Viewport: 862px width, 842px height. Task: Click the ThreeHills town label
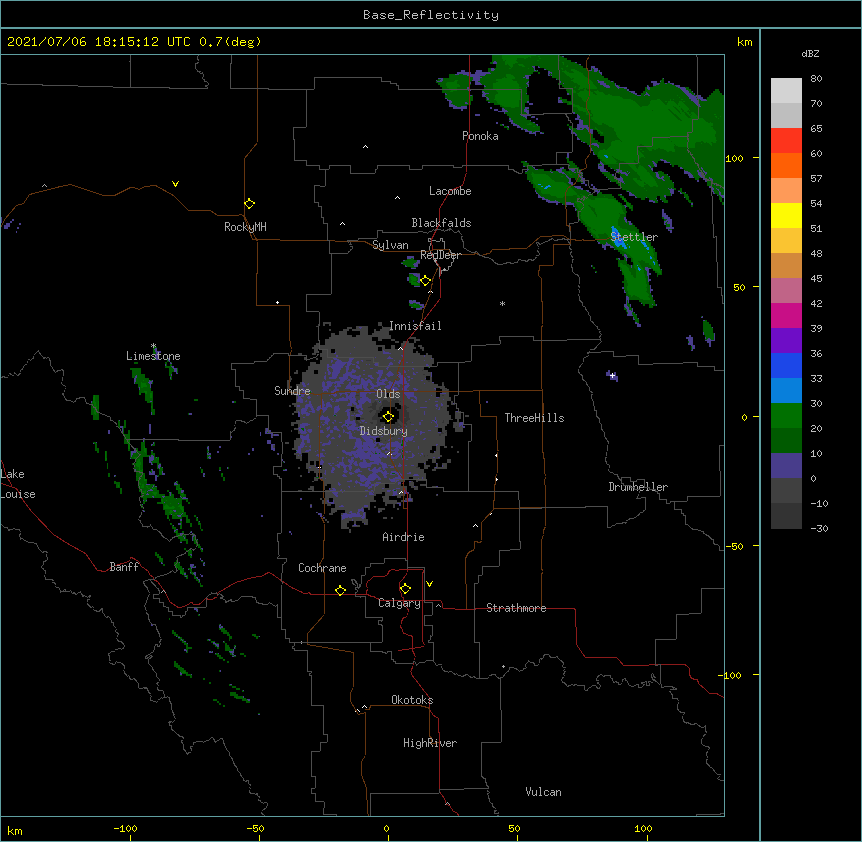534,418
